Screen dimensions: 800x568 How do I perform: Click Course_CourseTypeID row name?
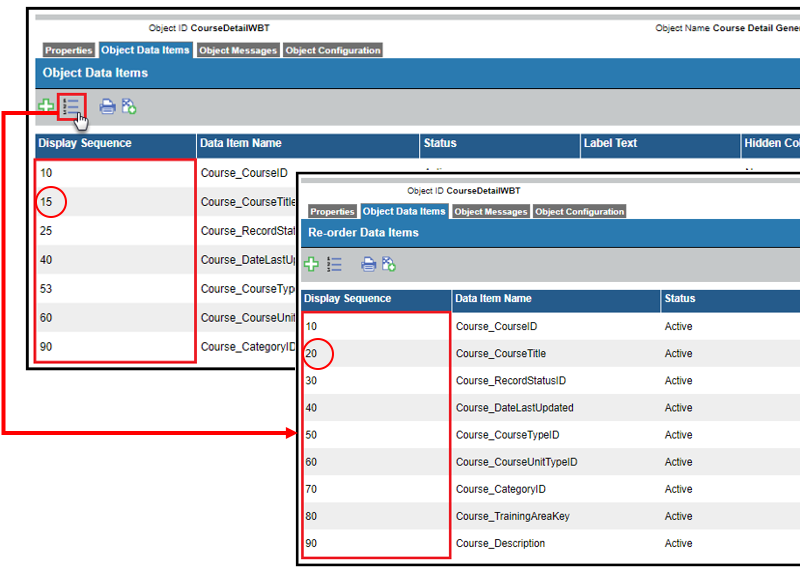click(x=508, y=435)
